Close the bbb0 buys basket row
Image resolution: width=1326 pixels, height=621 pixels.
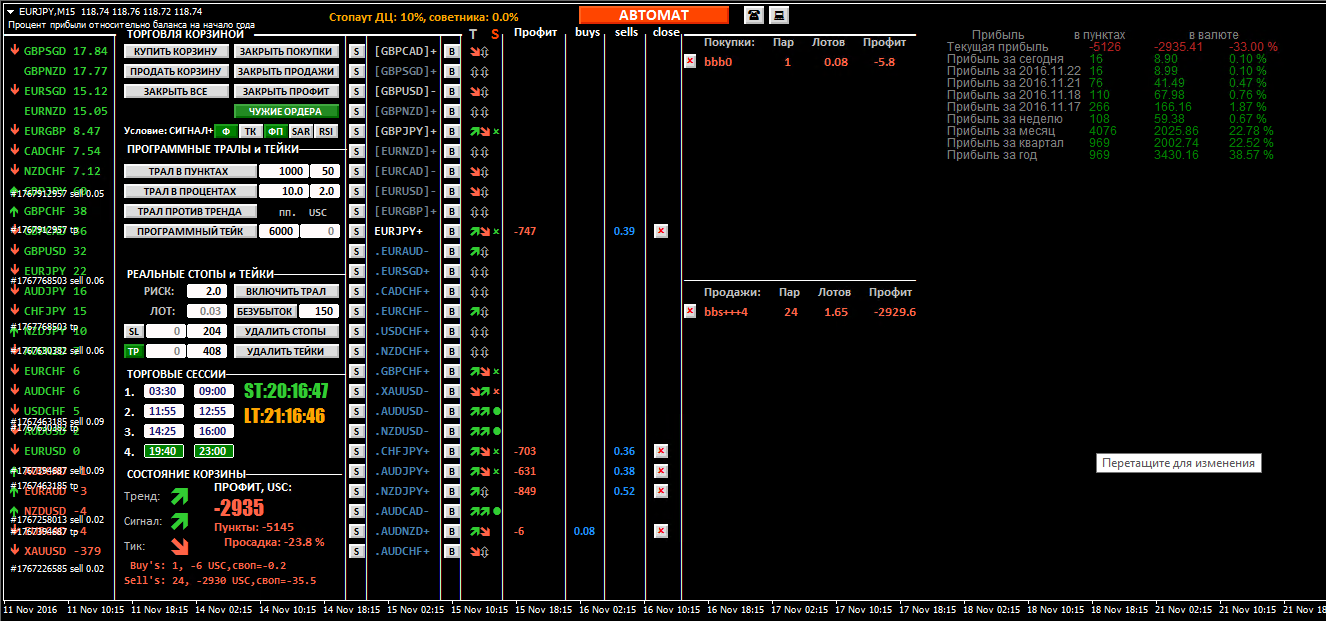click(690, 61)
